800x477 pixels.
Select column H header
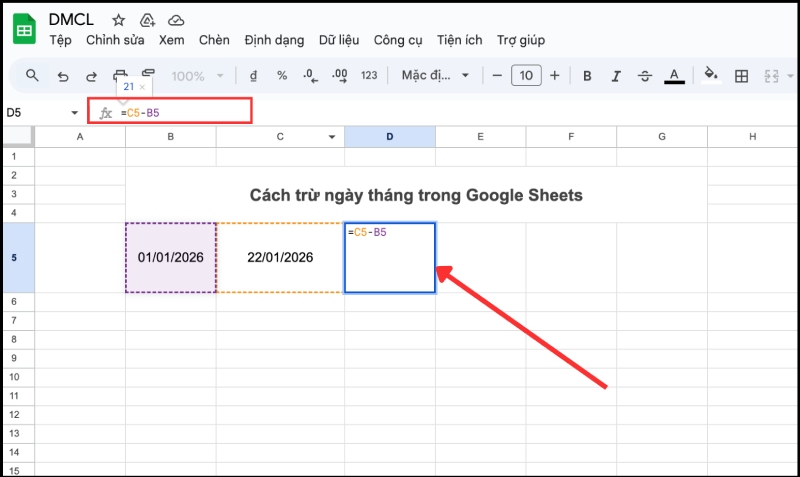click(753, 137)
